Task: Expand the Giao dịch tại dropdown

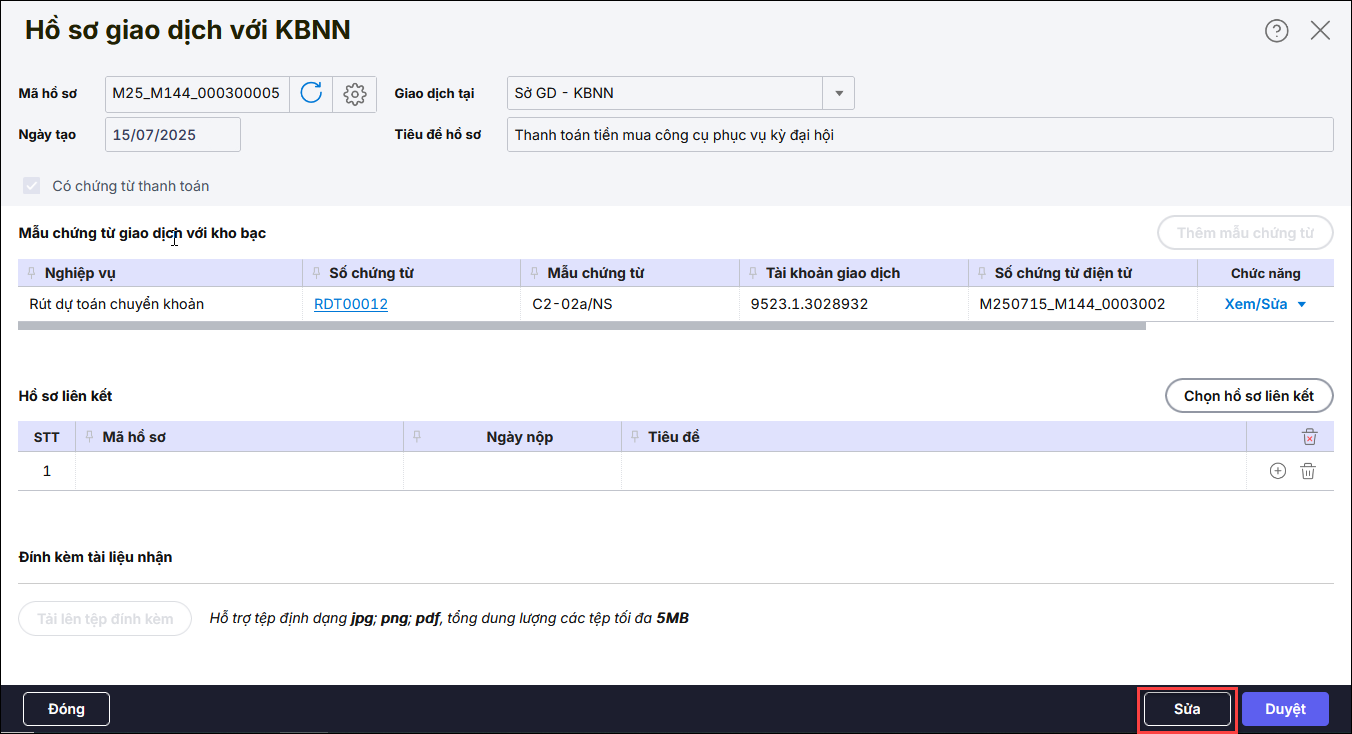Action: point(838,94)
